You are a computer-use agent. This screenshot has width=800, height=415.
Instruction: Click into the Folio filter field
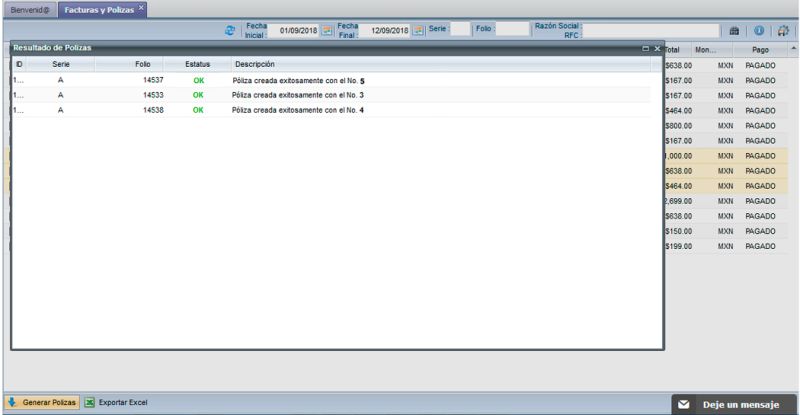pos(513,30)
